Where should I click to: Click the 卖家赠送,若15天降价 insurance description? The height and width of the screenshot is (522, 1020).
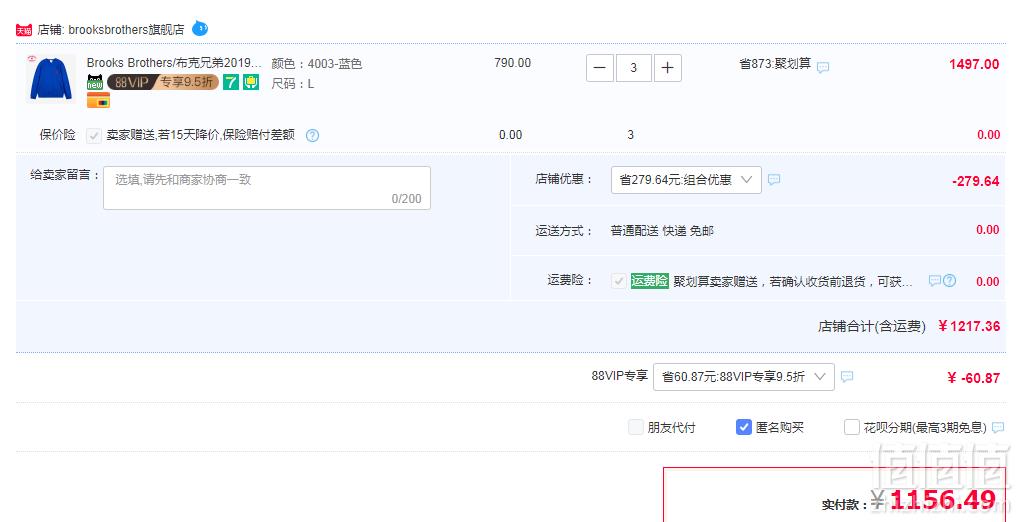[200, 135]
